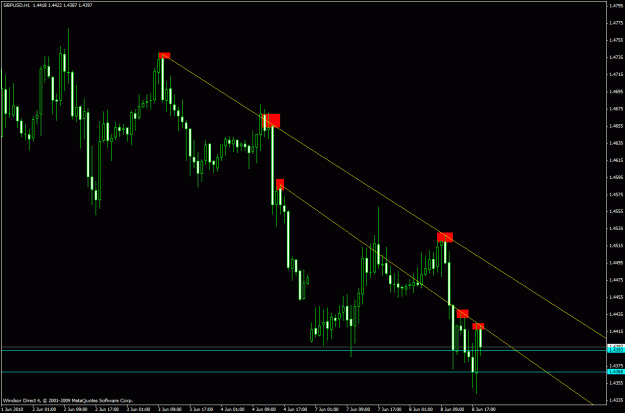Viewport: 625px width, 413px height.
Task: Click the cyan 1.4368 price label
Action: coord(615,372)
